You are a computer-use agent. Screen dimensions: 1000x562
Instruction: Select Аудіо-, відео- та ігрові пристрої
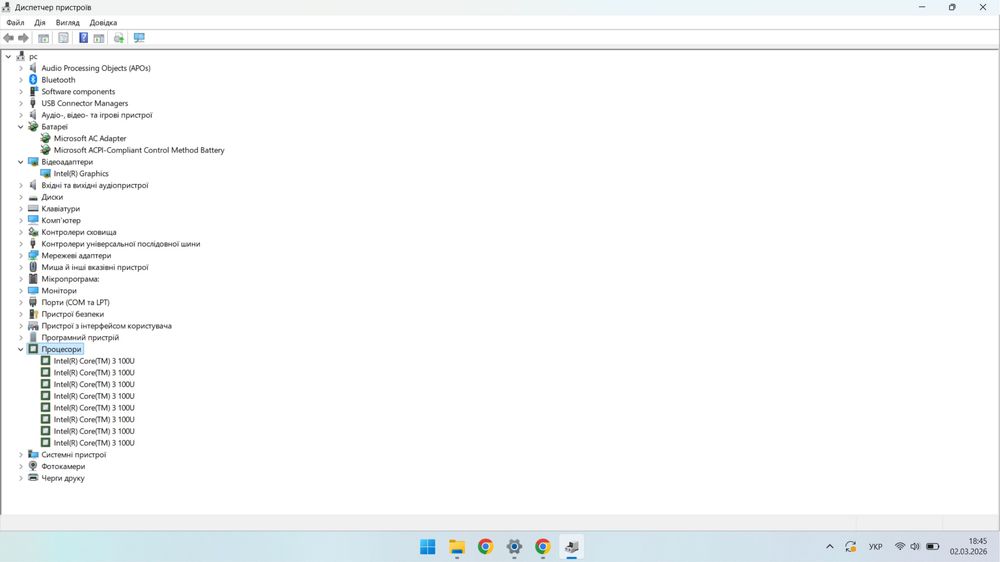pyautogui.click(x=97, y=115)
